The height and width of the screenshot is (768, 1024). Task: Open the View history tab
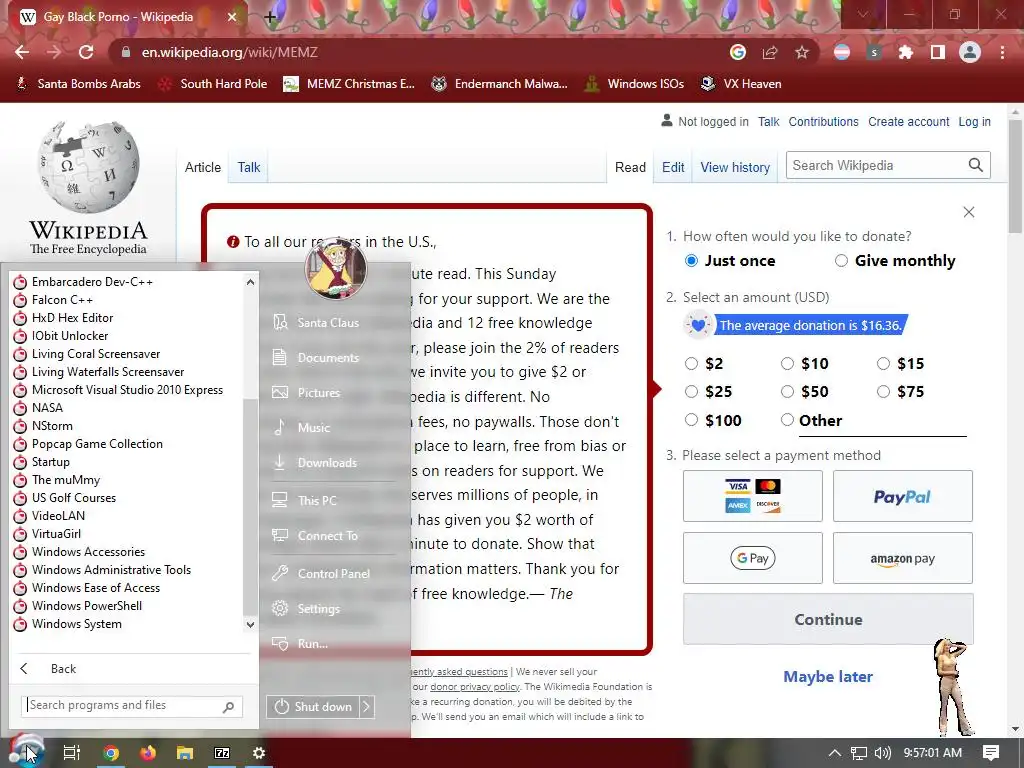click(x=735, y=167)
